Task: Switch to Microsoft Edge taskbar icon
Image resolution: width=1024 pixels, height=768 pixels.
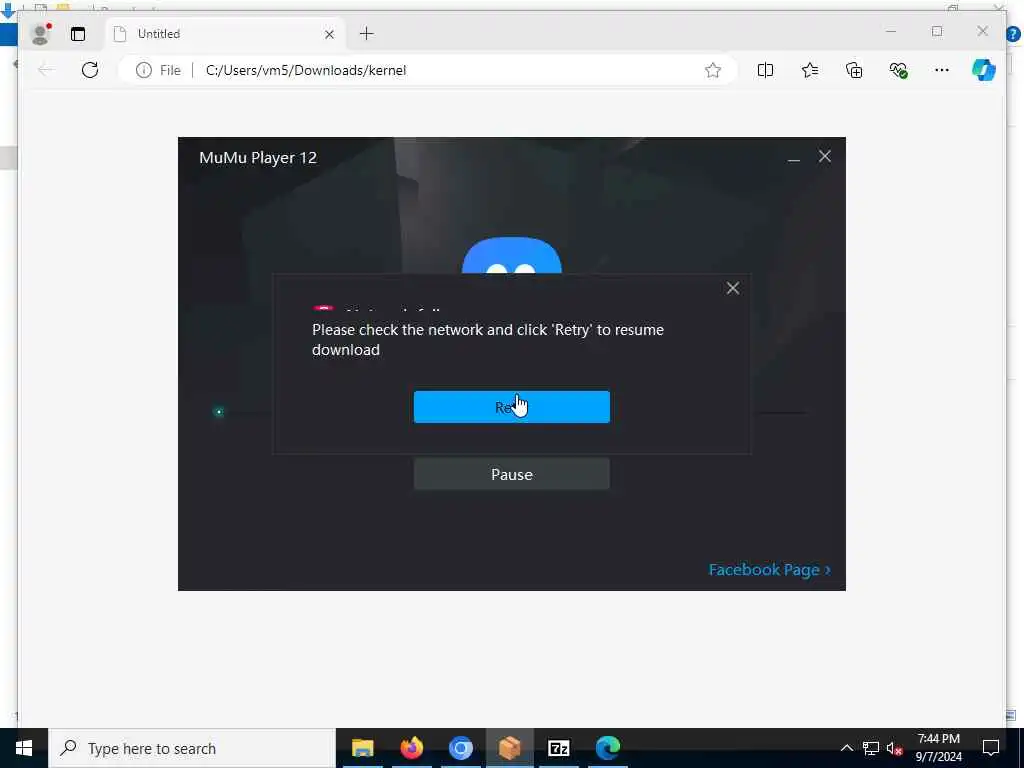Action: (x=607, y=748)
